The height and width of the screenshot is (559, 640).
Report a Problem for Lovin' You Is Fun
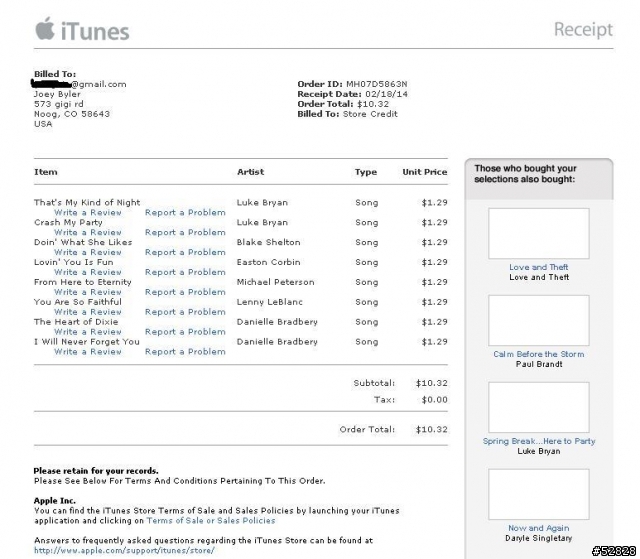(x=185, y=272)
